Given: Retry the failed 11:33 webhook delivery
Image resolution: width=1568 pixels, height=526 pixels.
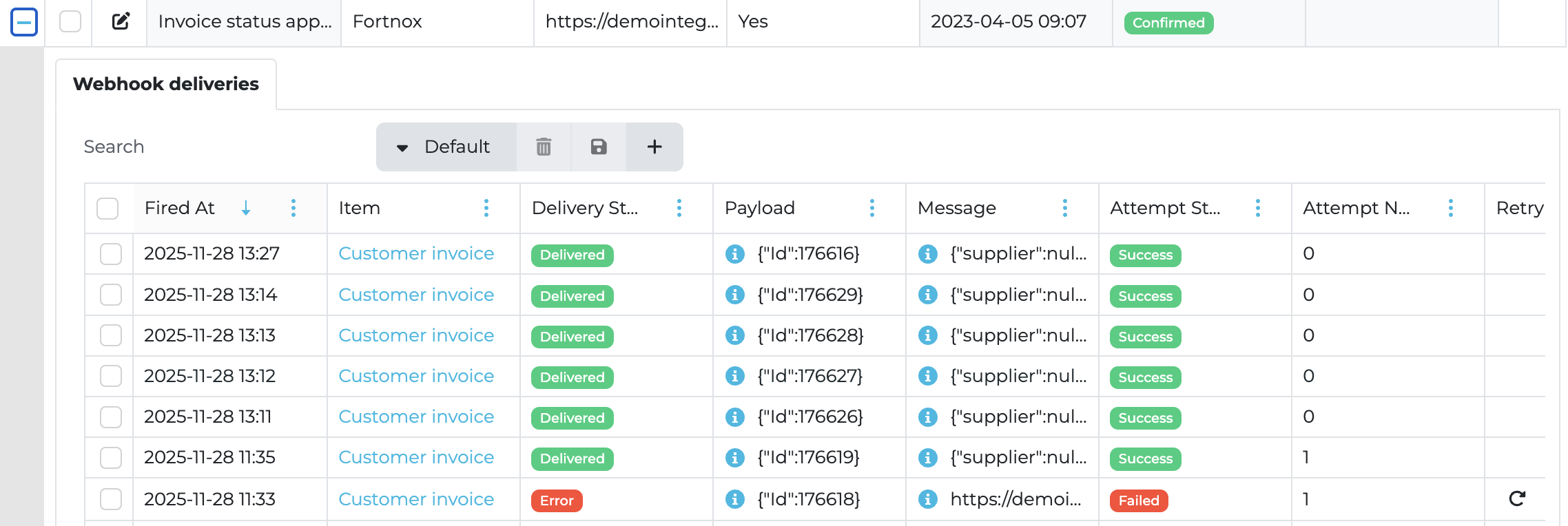Looking at the screenshot, I should 1517,498.
